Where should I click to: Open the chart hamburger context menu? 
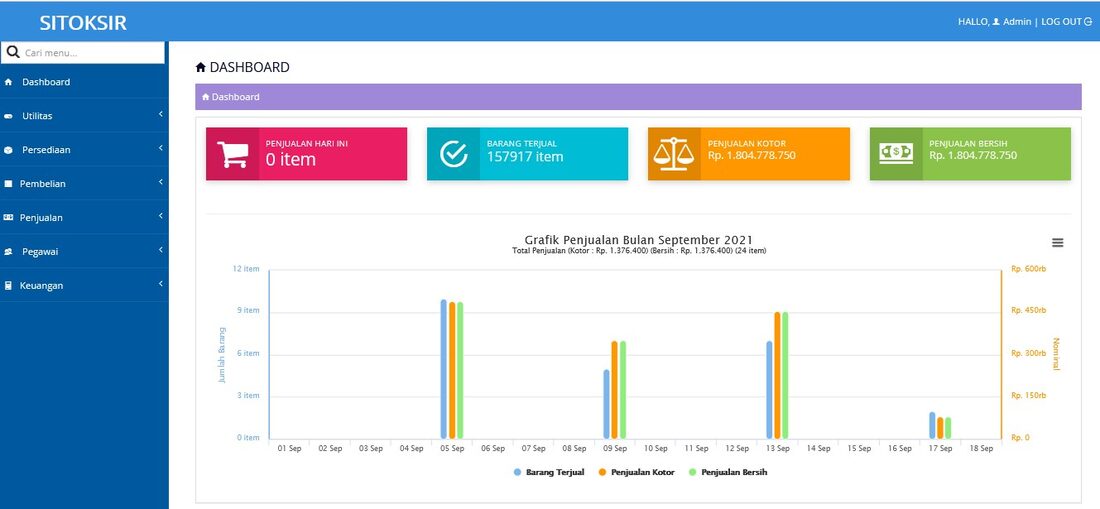tap(1058, 243)
